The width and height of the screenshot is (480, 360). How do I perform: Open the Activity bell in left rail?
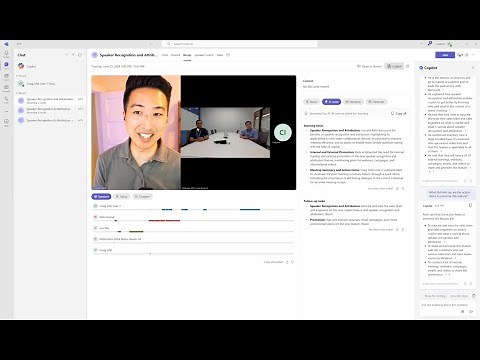(x=6, y=54)
